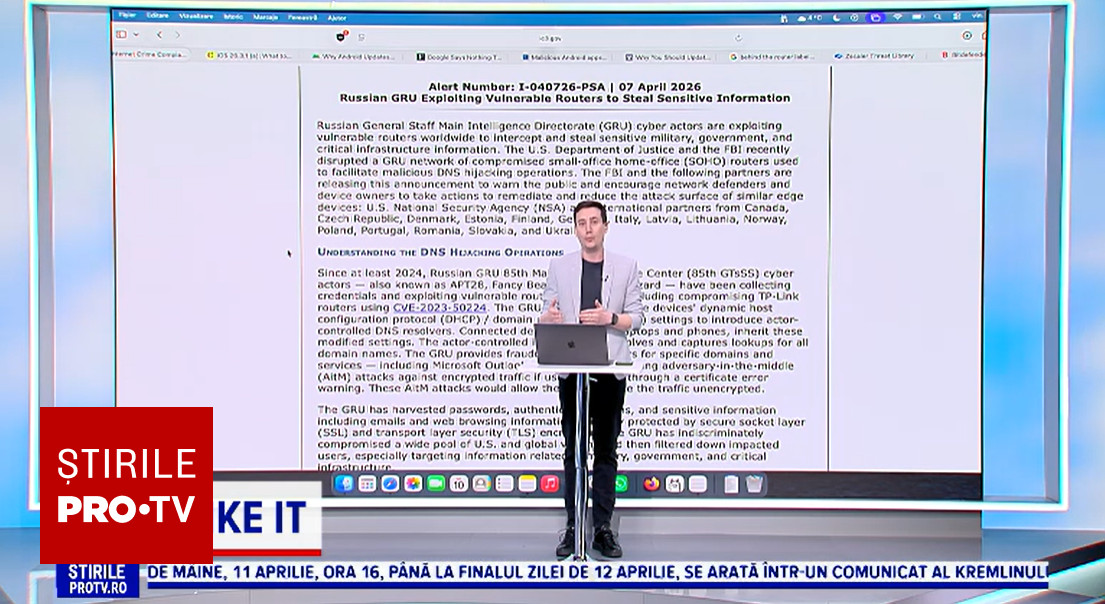
Task: Click the Notes app Dock icon
Action: (x=526, y=484)
